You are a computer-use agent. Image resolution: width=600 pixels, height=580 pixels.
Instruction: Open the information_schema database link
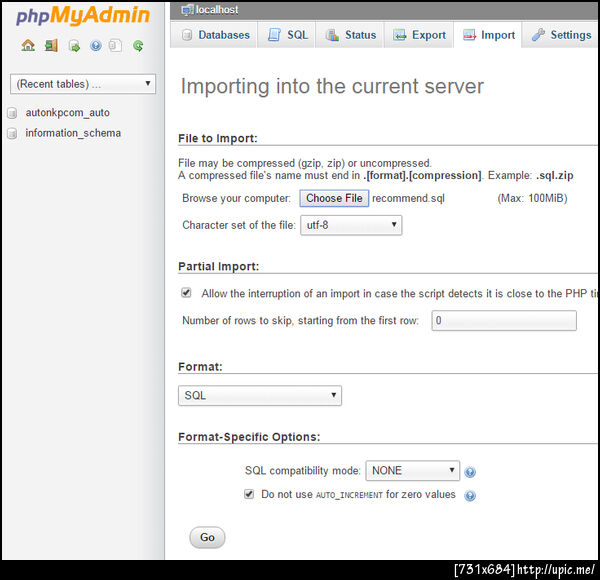point(73,133)
